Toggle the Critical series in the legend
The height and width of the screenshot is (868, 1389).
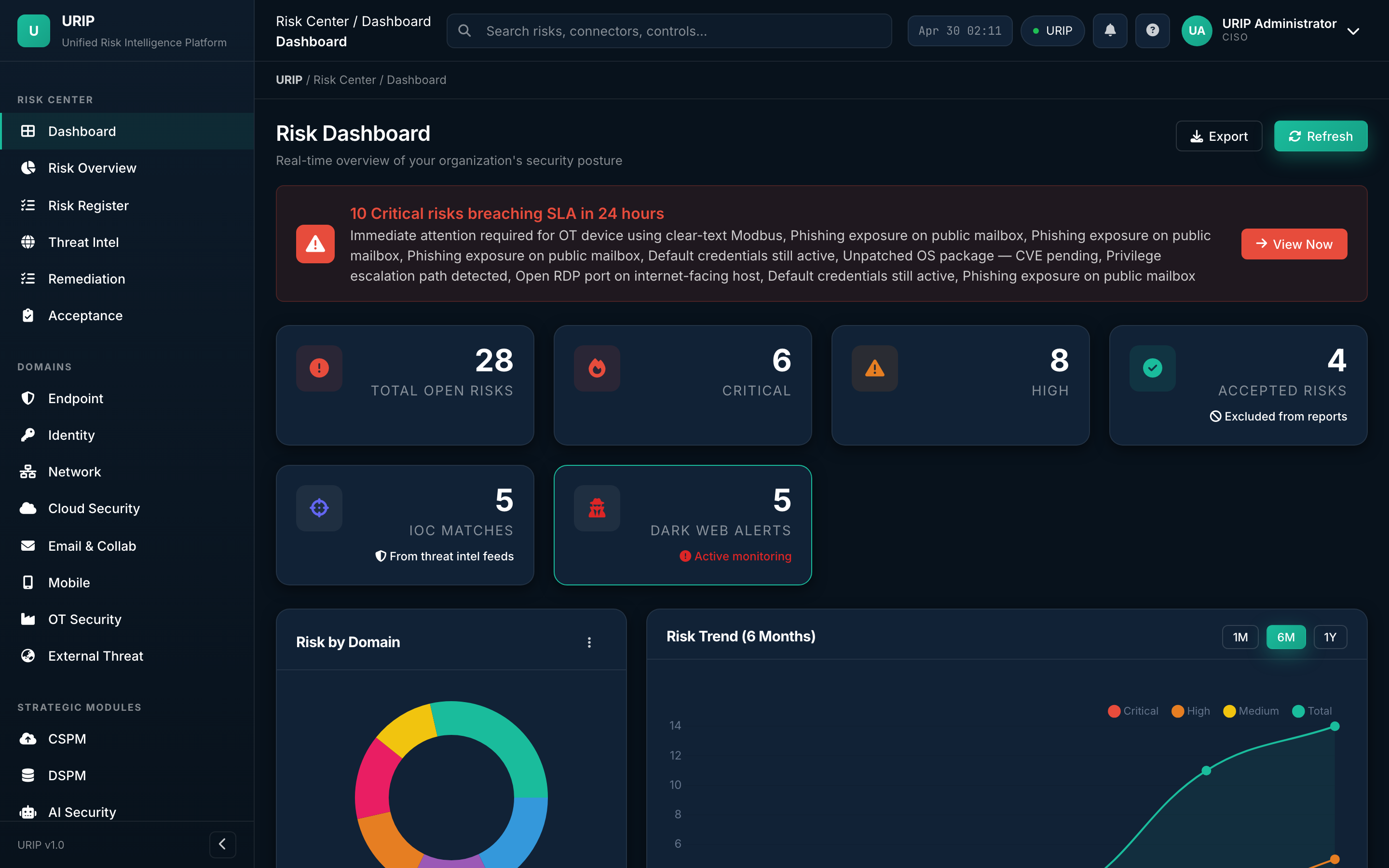pyautogui.click(x=1133, y=711)
